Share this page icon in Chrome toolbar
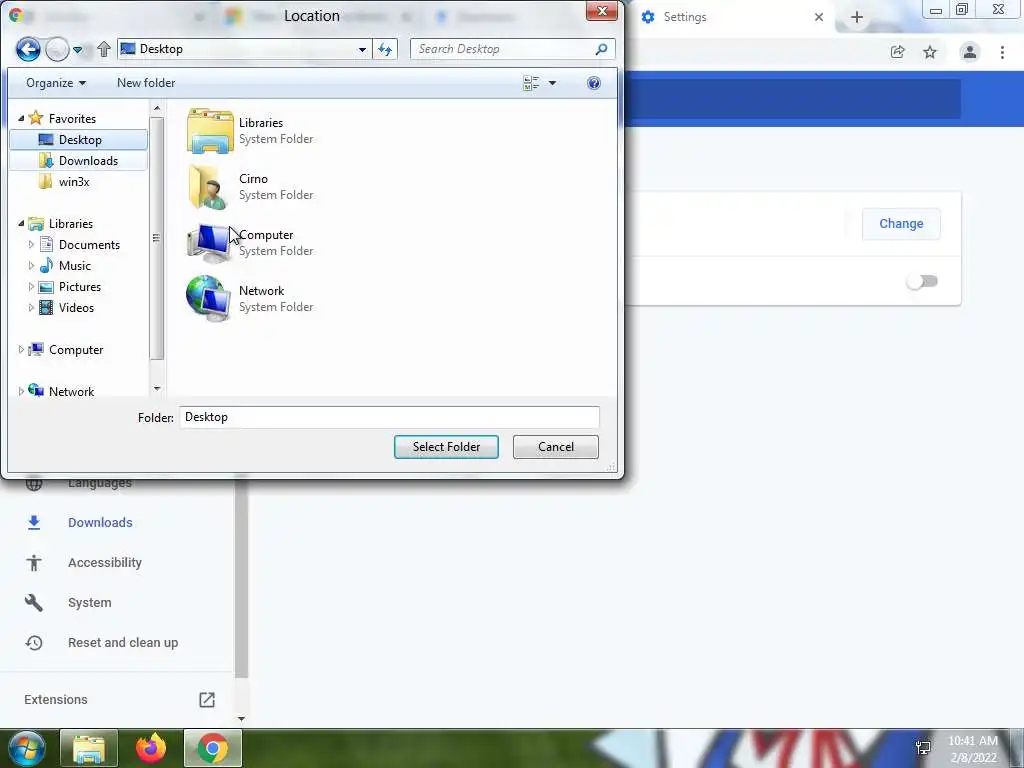1024x768 pixels. pyautogui.click(x=897, y=52)
